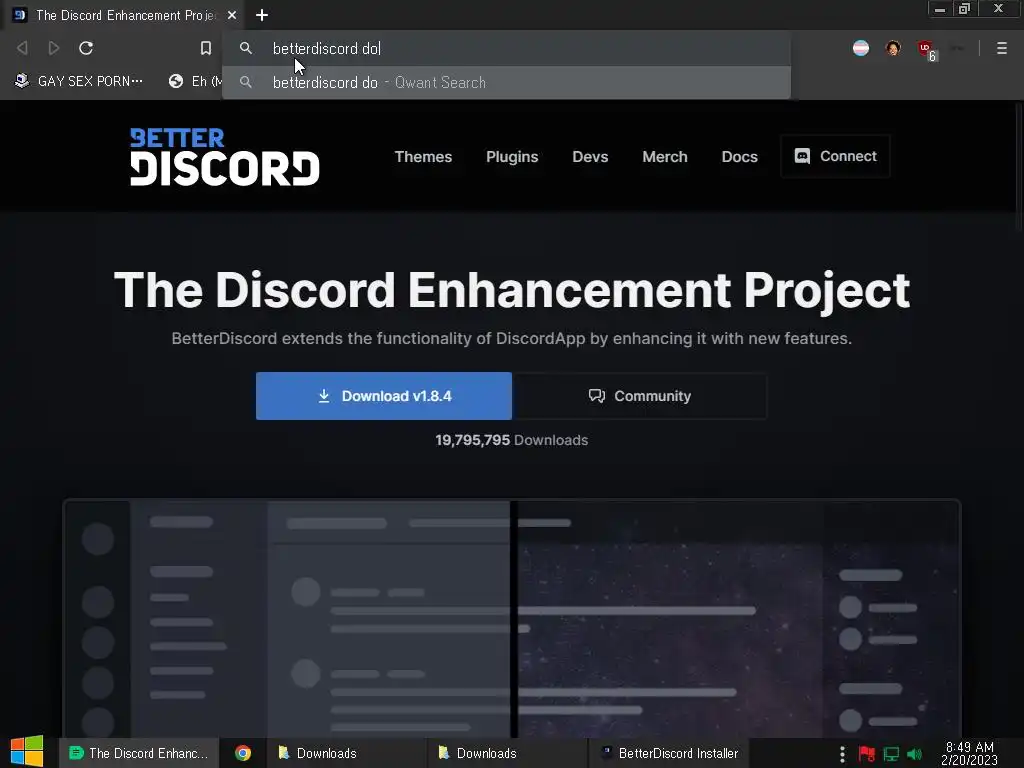Click the network tray icon
The width and height of the screenshot is (1024, 768).
(x=891, y=754)
